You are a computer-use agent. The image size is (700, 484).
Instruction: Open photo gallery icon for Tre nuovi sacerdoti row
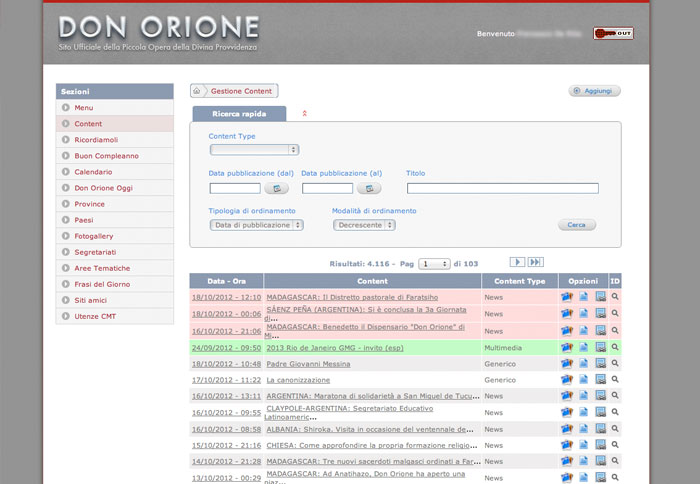[x=567, y=461]
